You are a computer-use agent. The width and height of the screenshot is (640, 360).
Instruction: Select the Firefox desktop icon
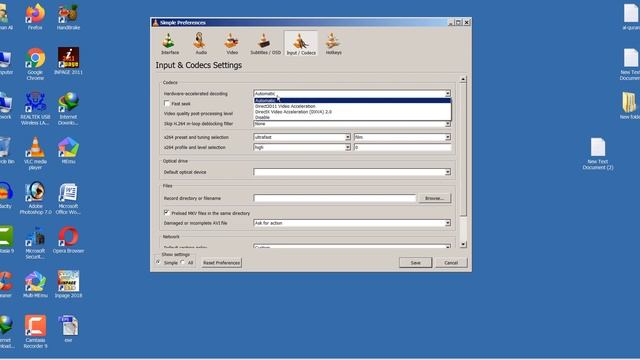click(35, 17)
